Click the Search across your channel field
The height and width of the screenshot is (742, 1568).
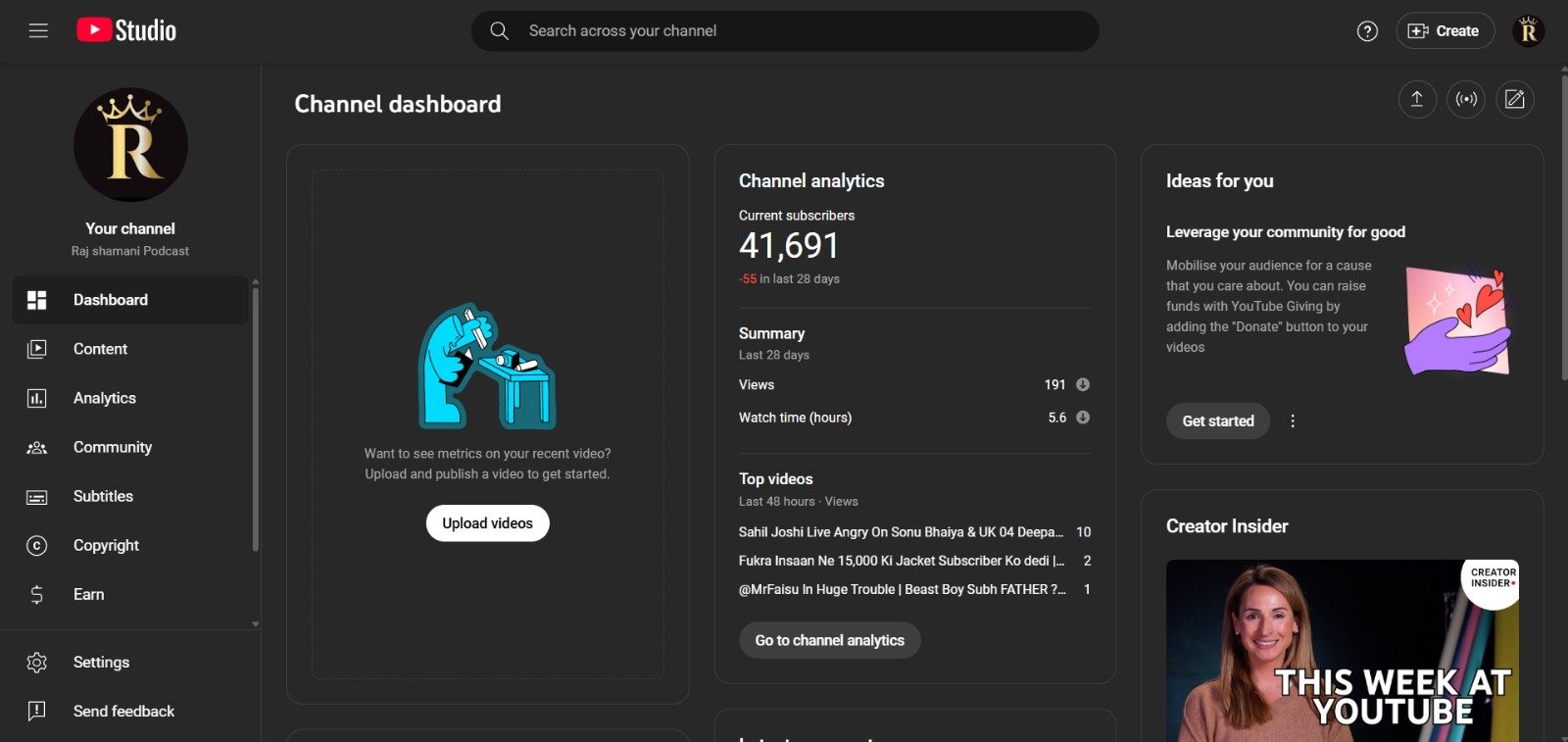785,31
